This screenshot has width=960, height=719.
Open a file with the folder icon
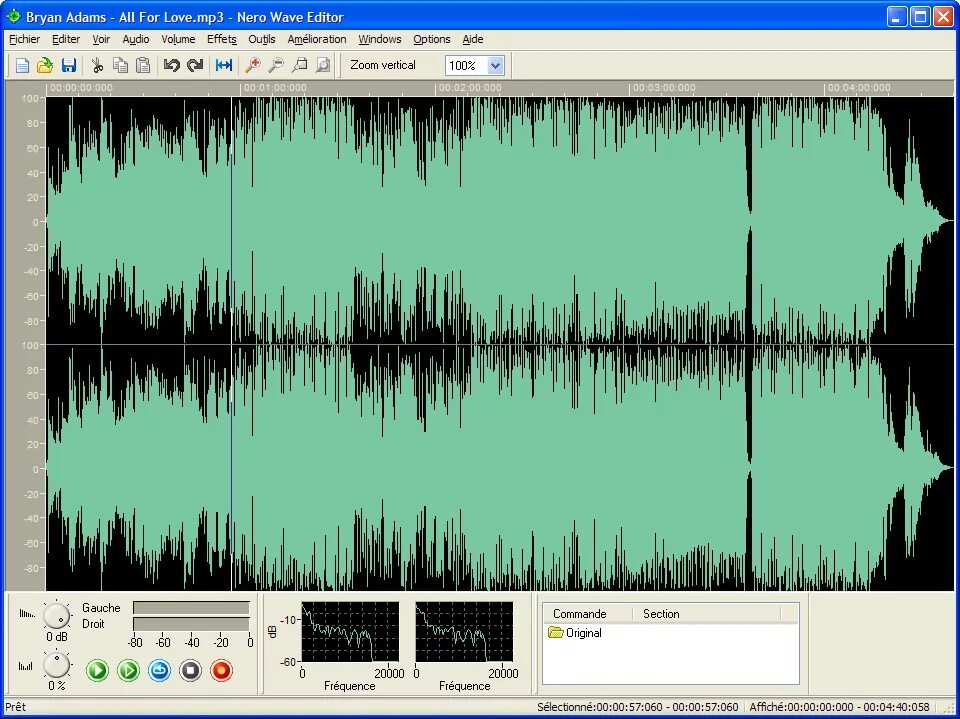point(45,66)
